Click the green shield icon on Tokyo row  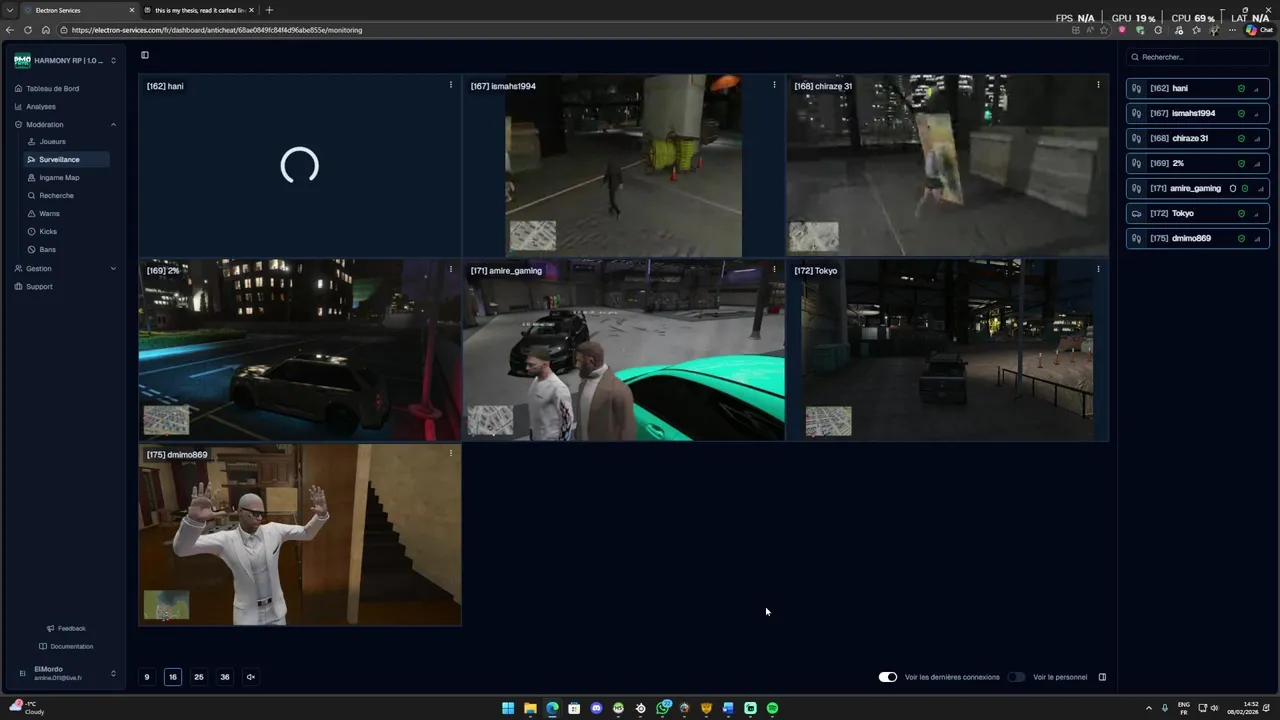point(1242,213)
